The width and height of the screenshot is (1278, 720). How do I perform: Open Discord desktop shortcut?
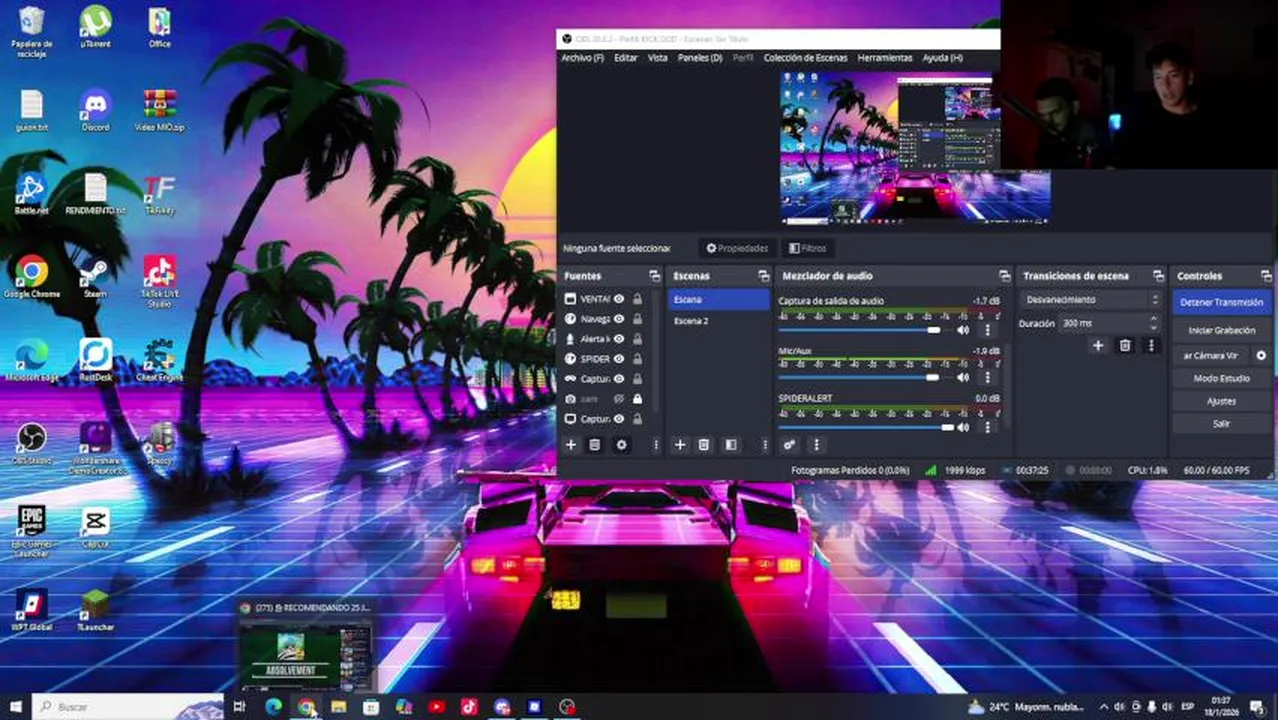point(96,110)
